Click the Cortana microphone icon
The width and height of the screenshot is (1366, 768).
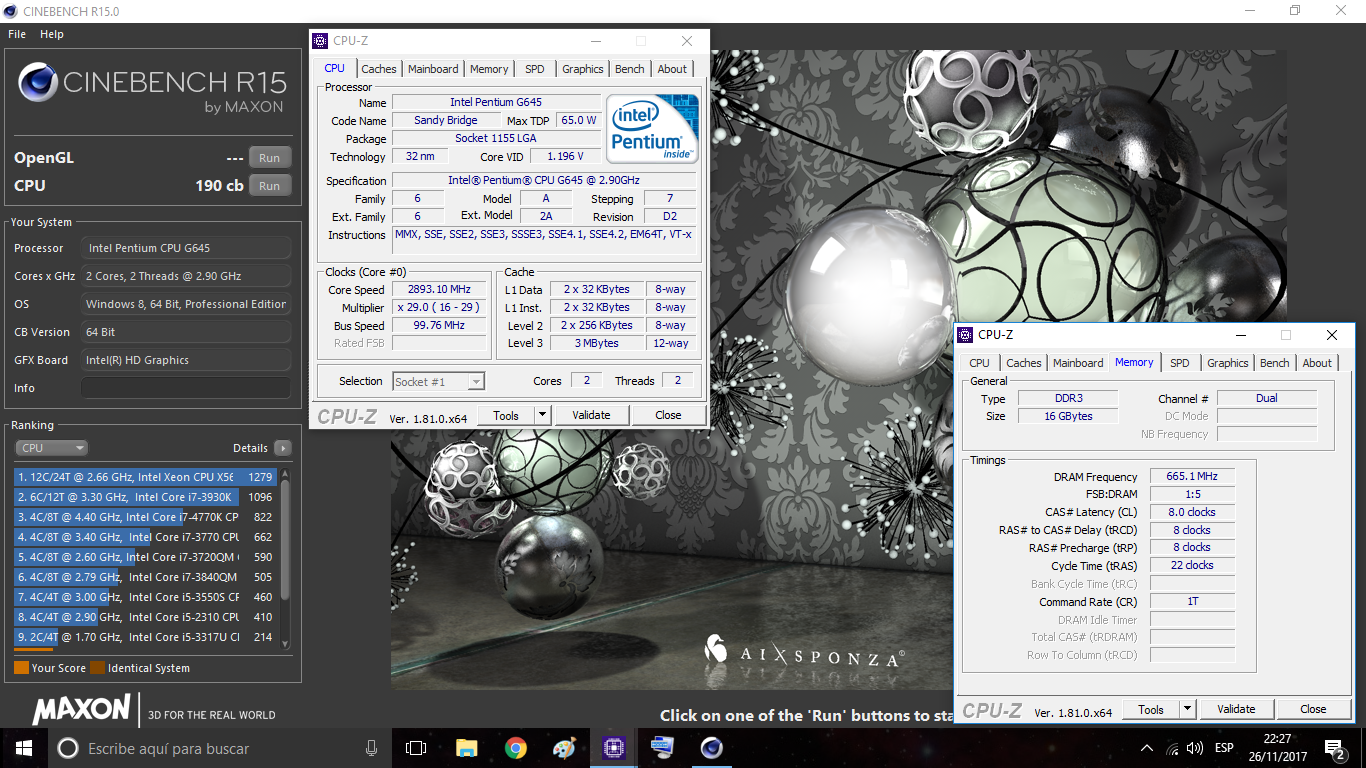[371, 748]
